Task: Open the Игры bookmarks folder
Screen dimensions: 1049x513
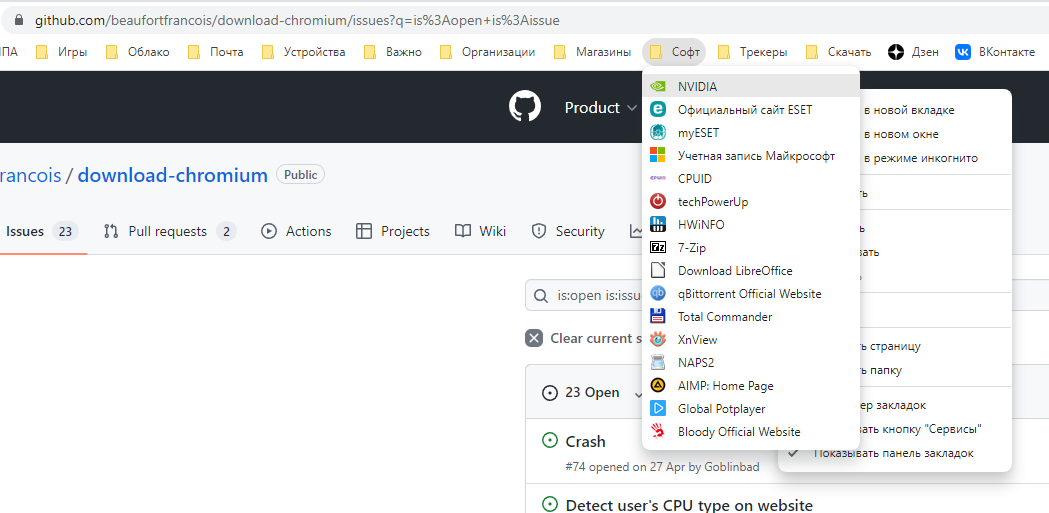Action: click(x=62, y=52)
